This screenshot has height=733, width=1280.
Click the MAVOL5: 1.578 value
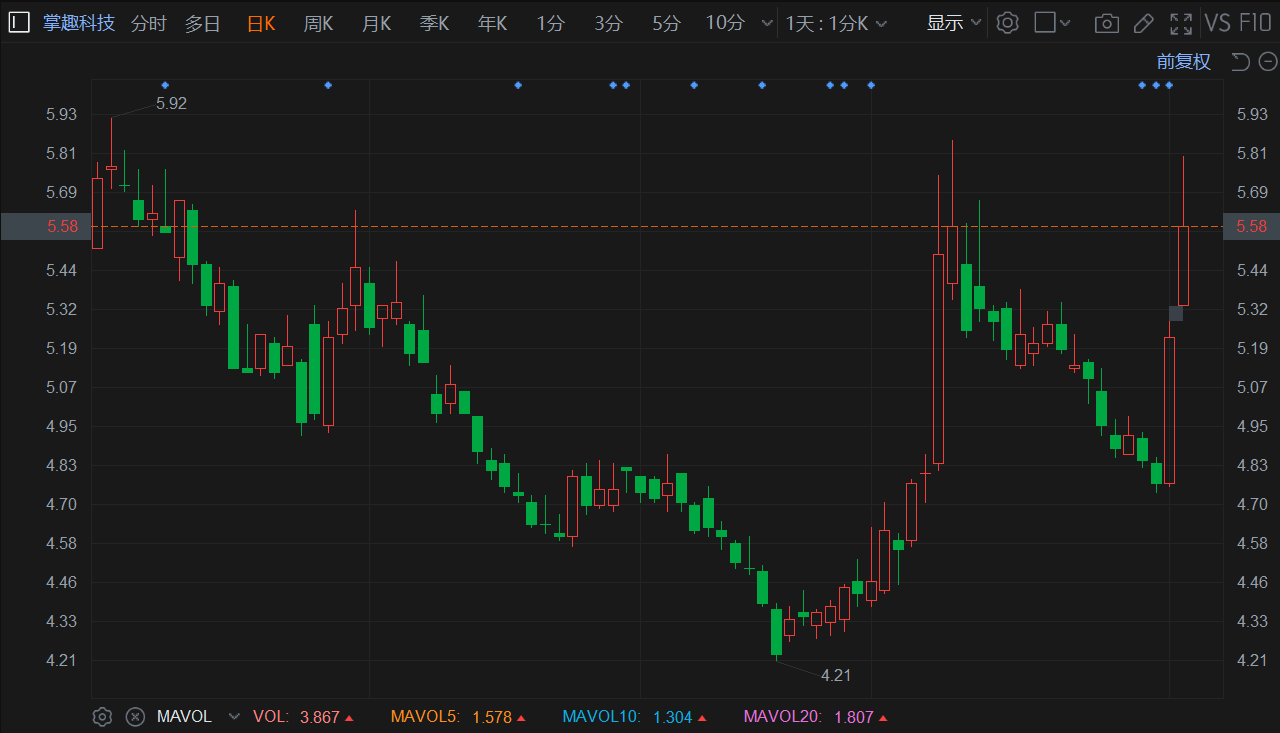click(x=458, y=717)
